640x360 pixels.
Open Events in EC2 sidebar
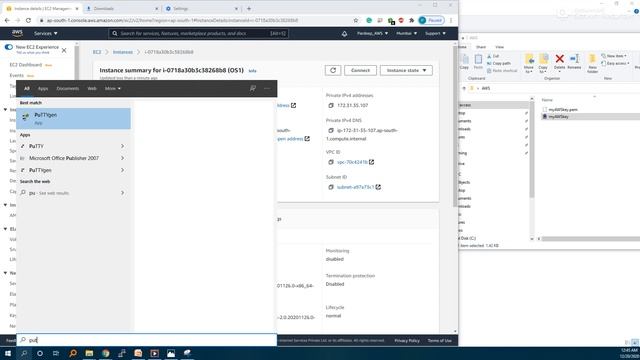click(x=17, y=76)
